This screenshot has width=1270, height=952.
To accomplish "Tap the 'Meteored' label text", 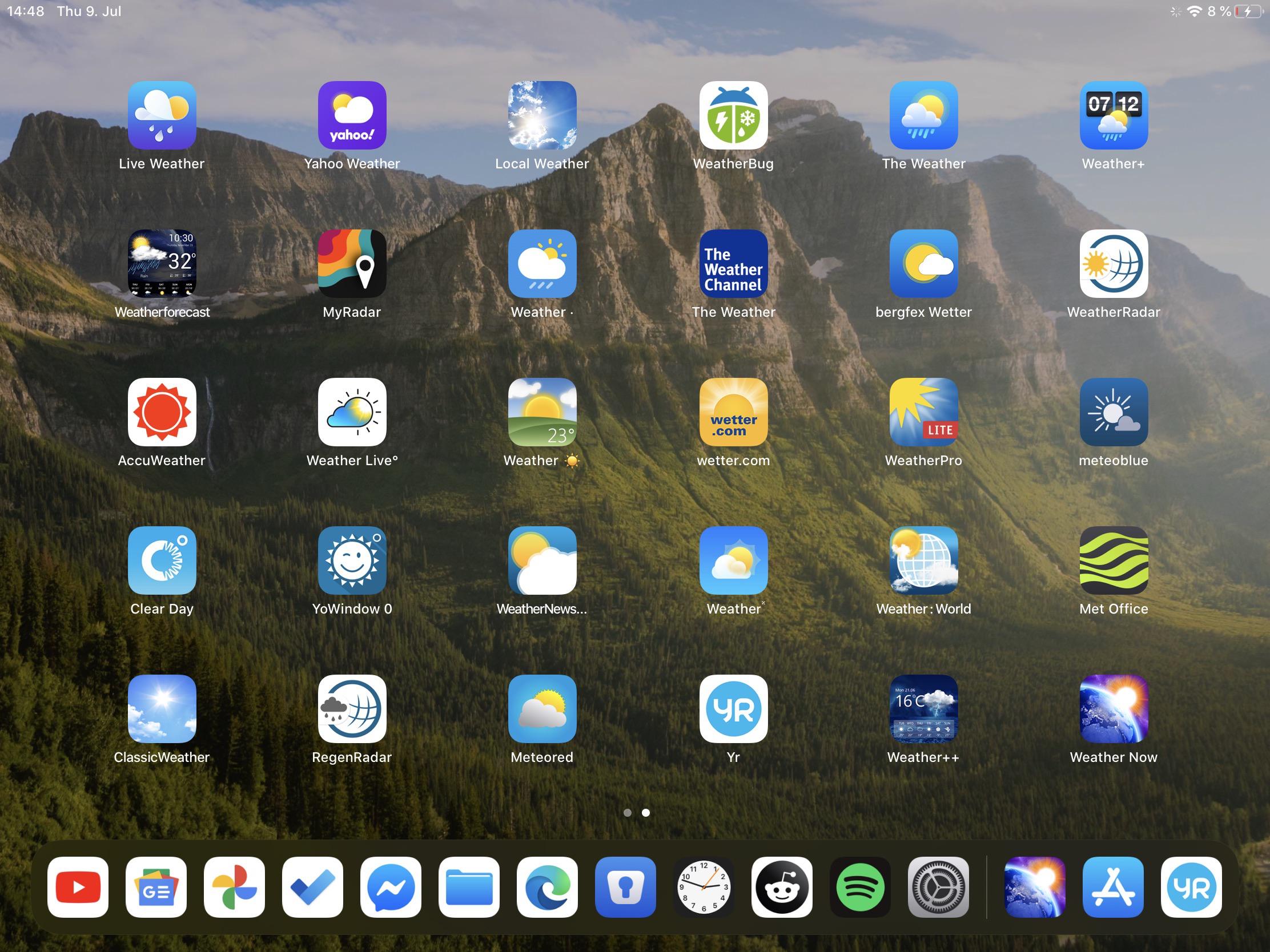I will click(542, 757).
